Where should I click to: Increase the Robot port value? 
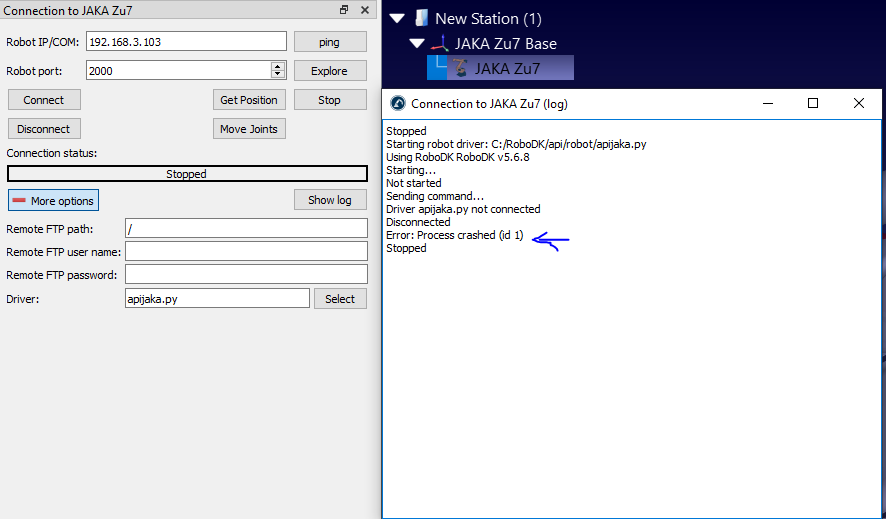[278, 66]
